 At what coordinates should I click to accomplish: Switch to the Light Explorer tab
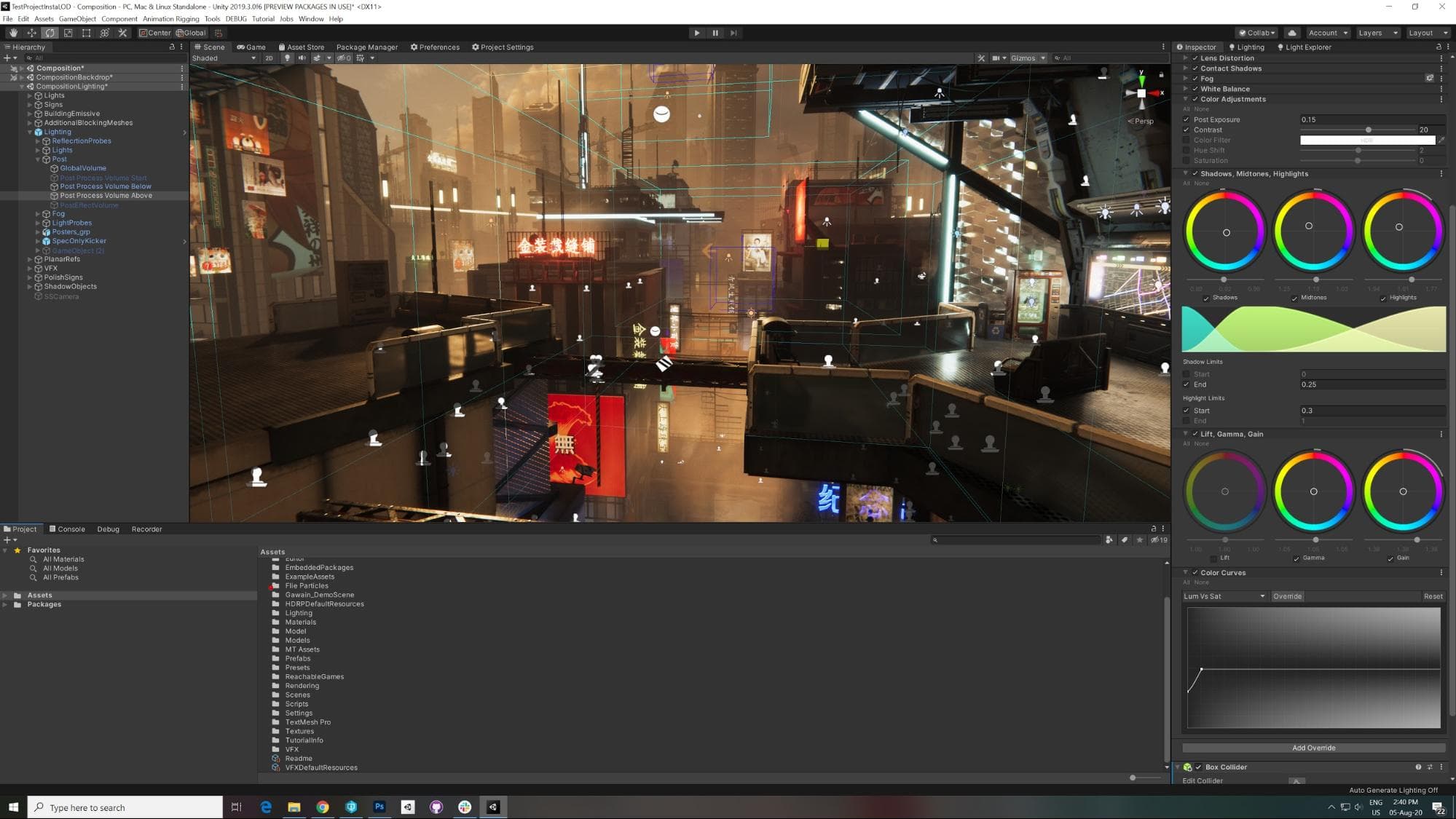(x=1304, y=47)
